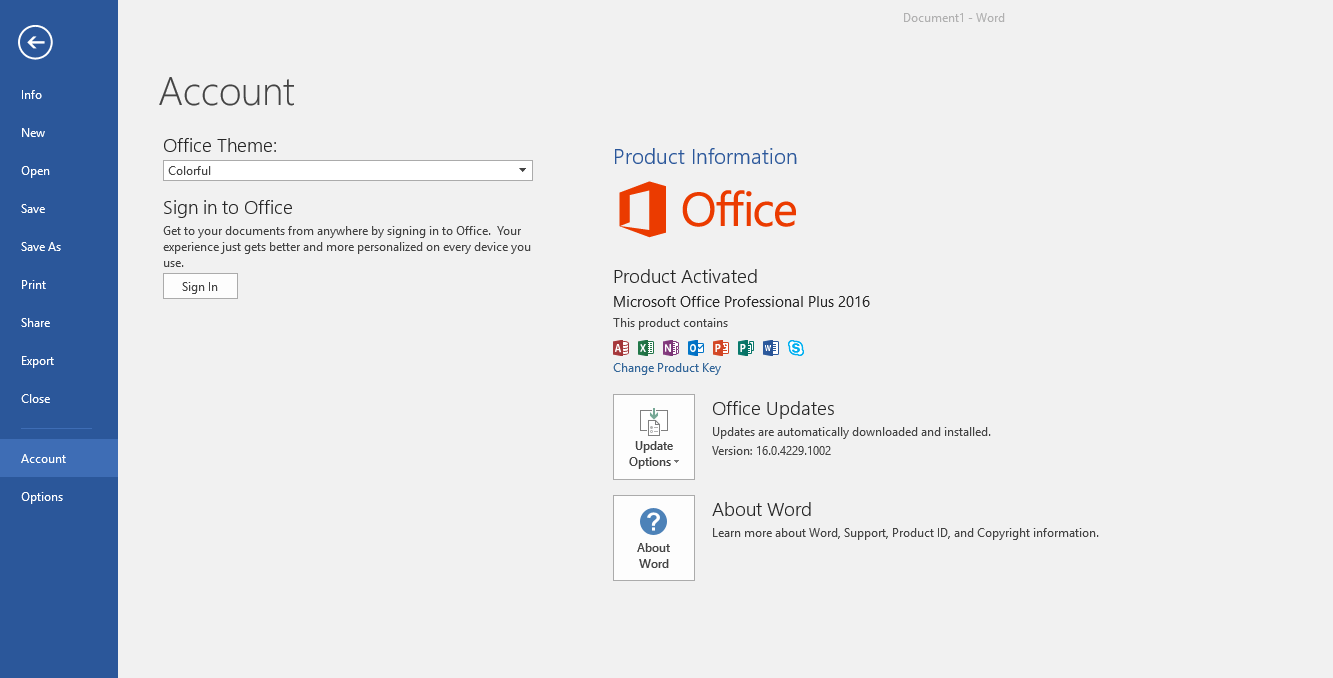
Task: Click the Office Updates heading
Action: 773,409
